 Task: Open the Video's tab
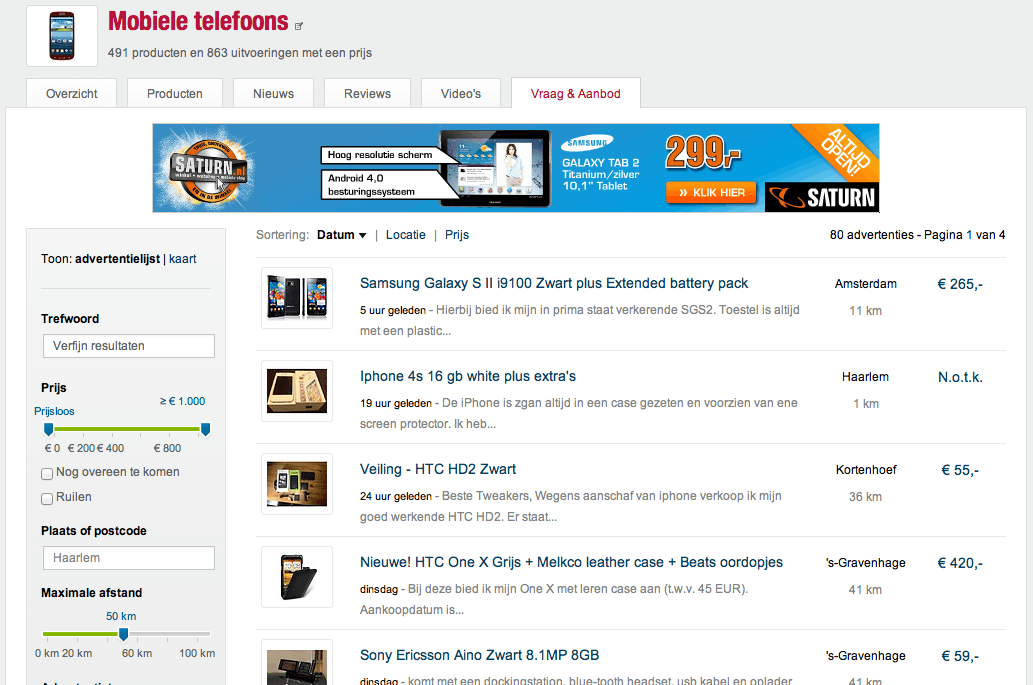(x=461, y=94)
